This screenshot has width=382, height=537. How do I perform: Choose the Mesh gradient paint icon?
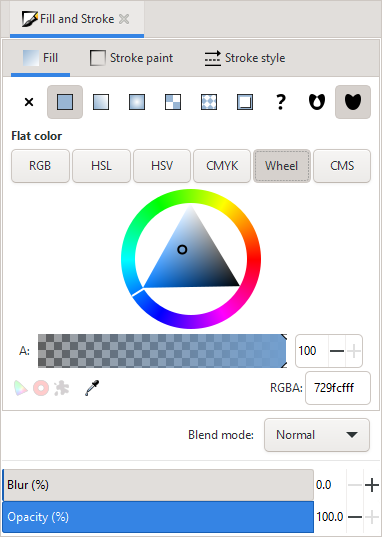tap(173, 102)
